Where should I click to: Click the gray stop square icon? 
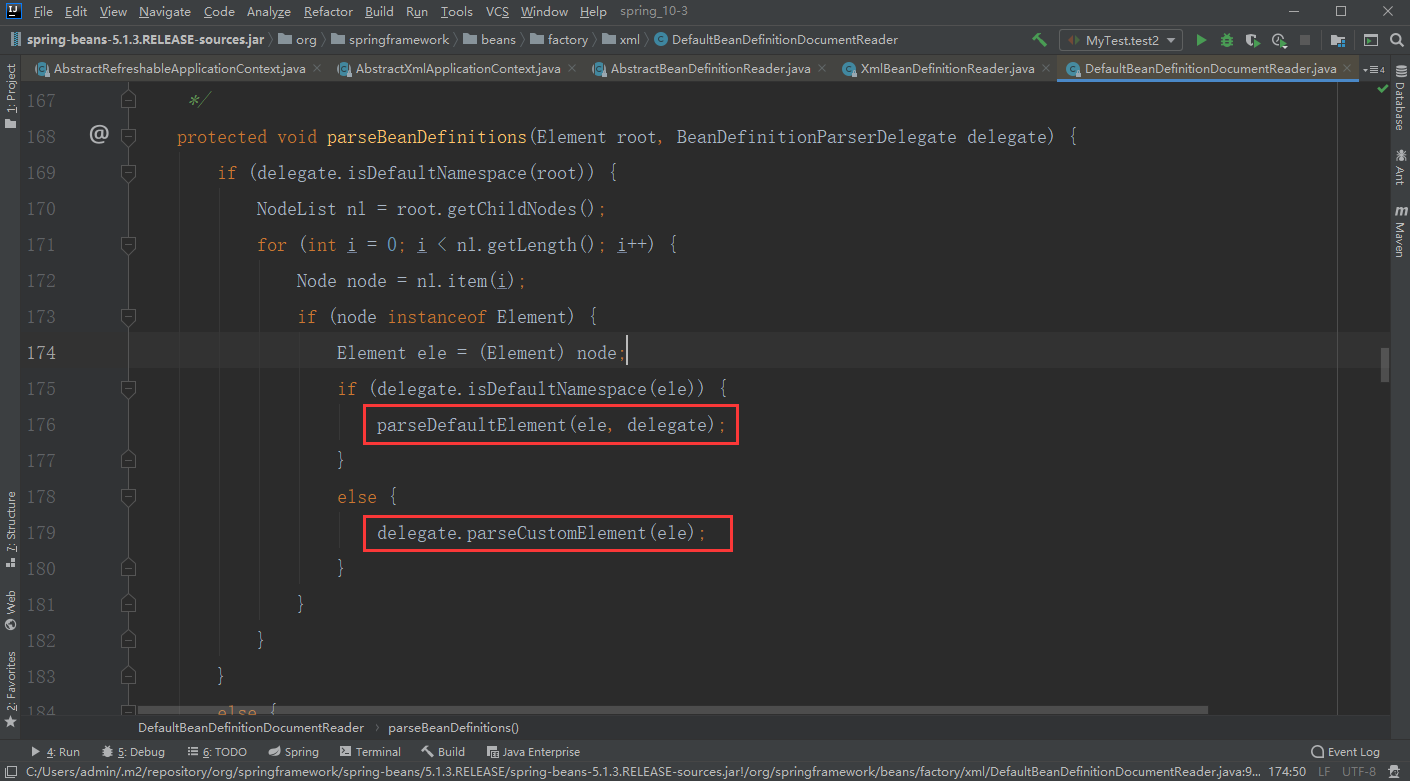[x=1304, y=40]
